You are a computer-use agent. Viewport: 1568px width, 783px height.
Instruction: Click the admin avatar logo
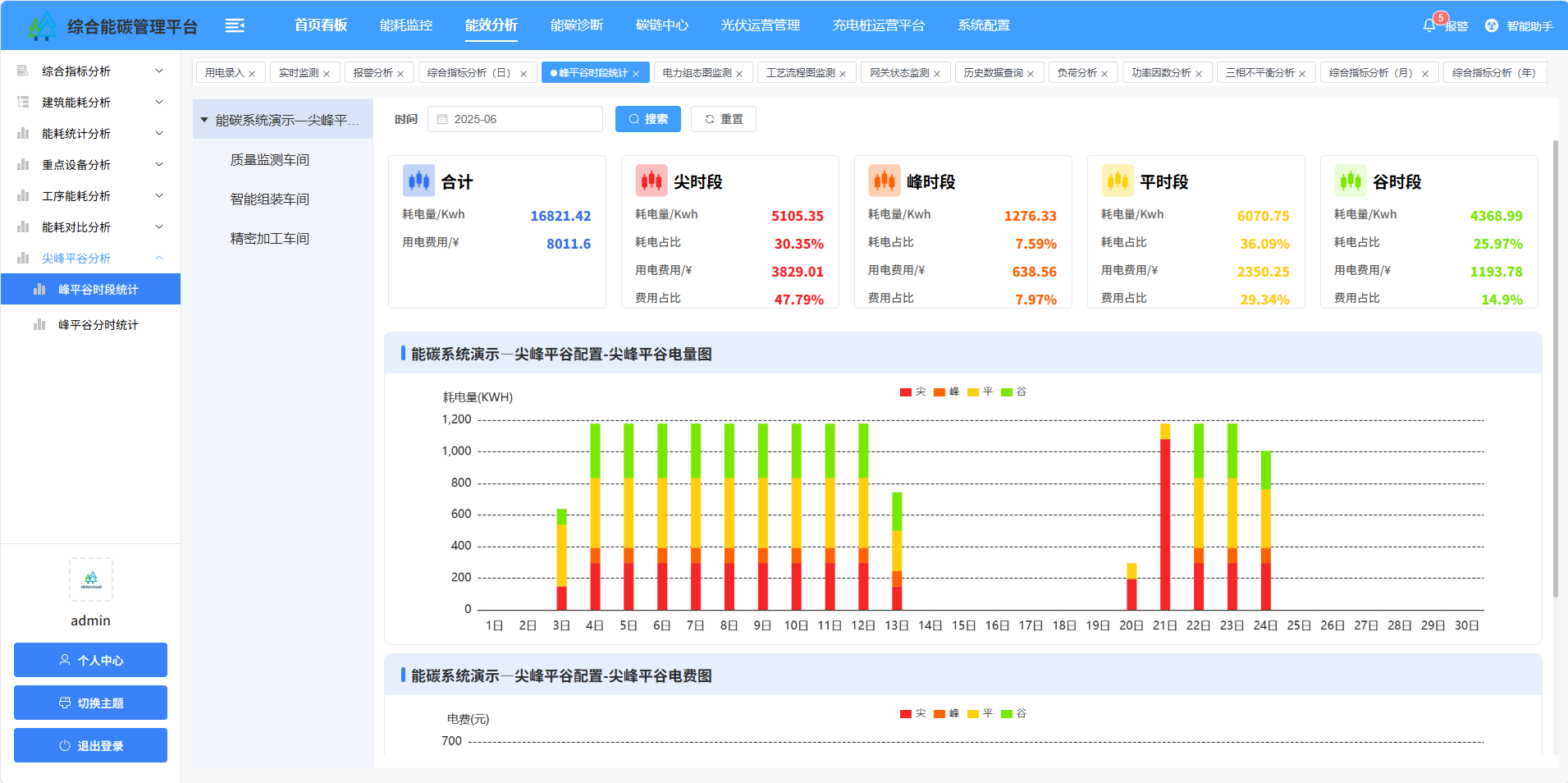pyautogui.click(x=91, y=579)
